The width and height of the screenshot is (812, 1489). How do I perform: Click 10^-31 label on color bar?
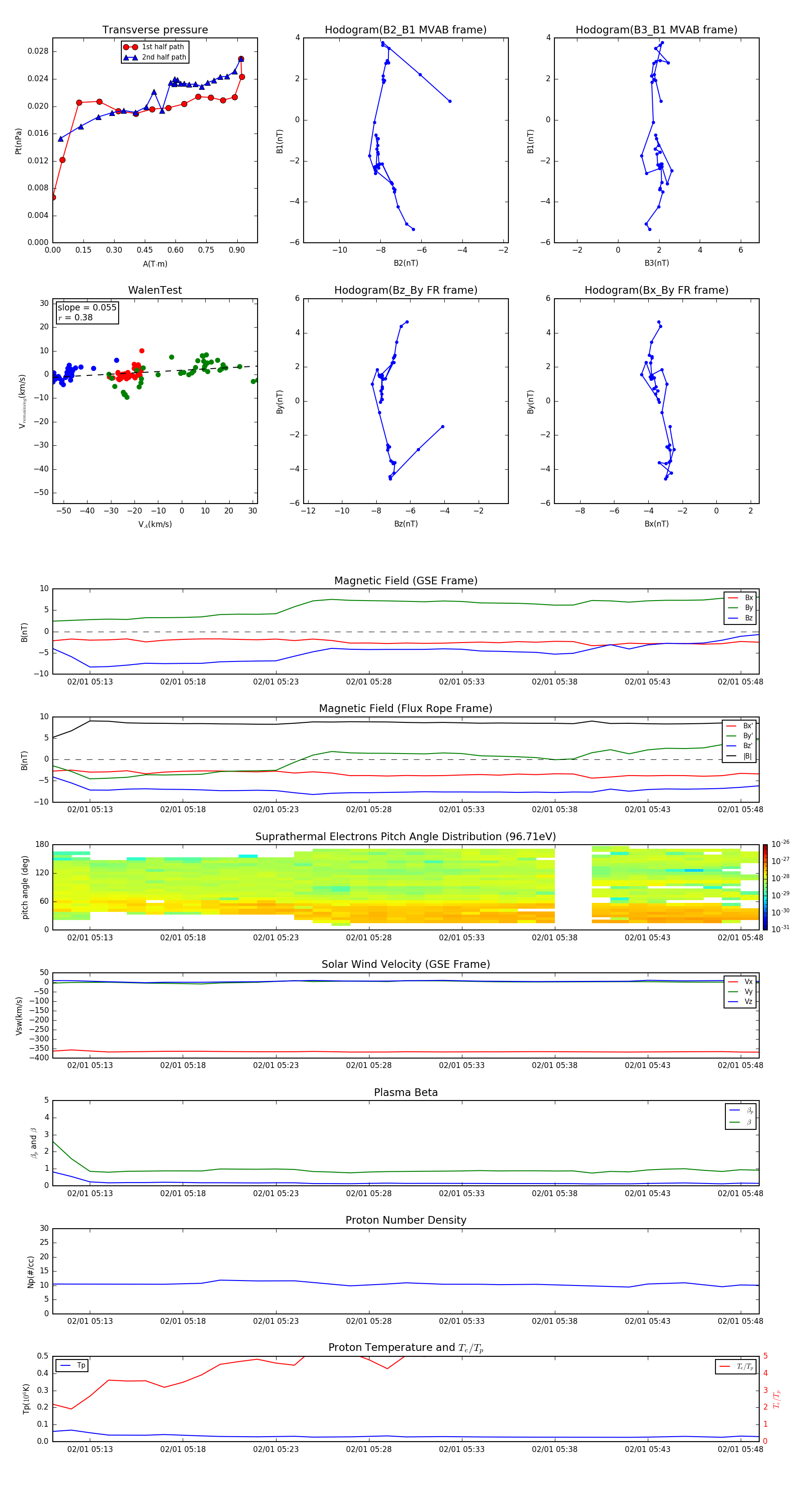780,929
